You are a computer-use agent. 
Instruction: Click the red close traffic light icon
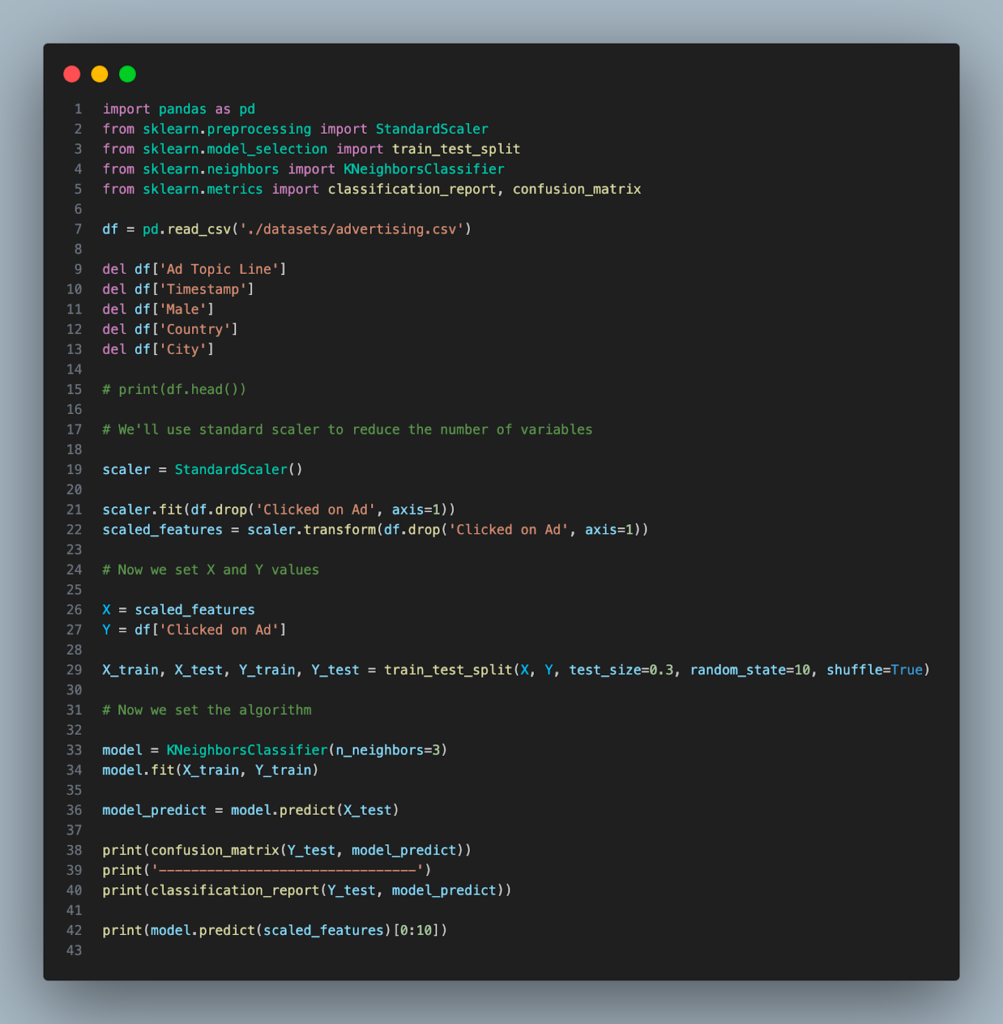pyautogui.click(x=71, y=73)
